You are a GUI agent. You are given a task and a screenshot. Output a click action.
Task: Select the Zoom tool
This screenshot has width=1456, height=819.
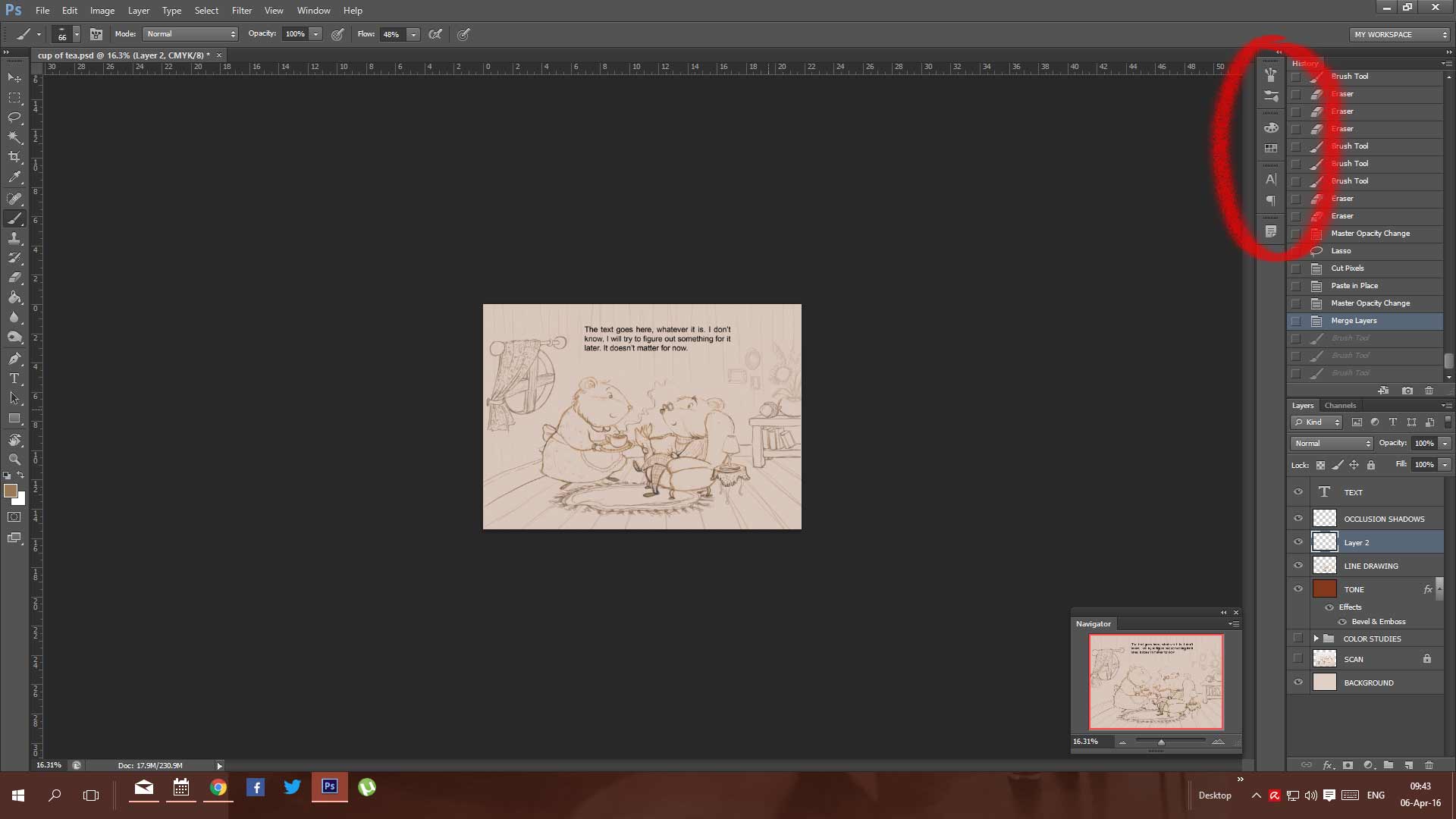pyautogui.click(x=14, y=460)
